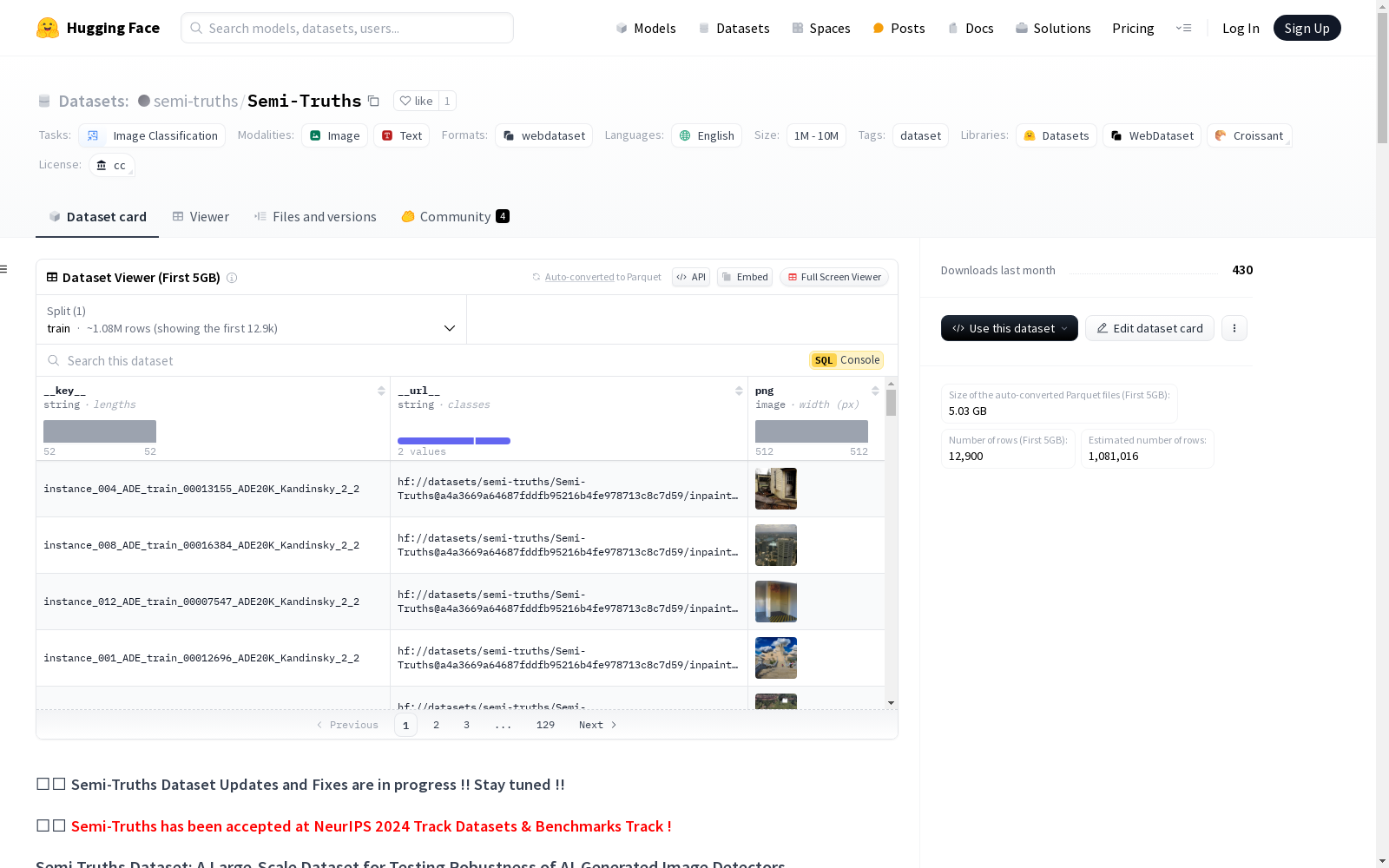1389x868 pixels.
Task: Click the semi-truths owner link
Action: [195, 101]
